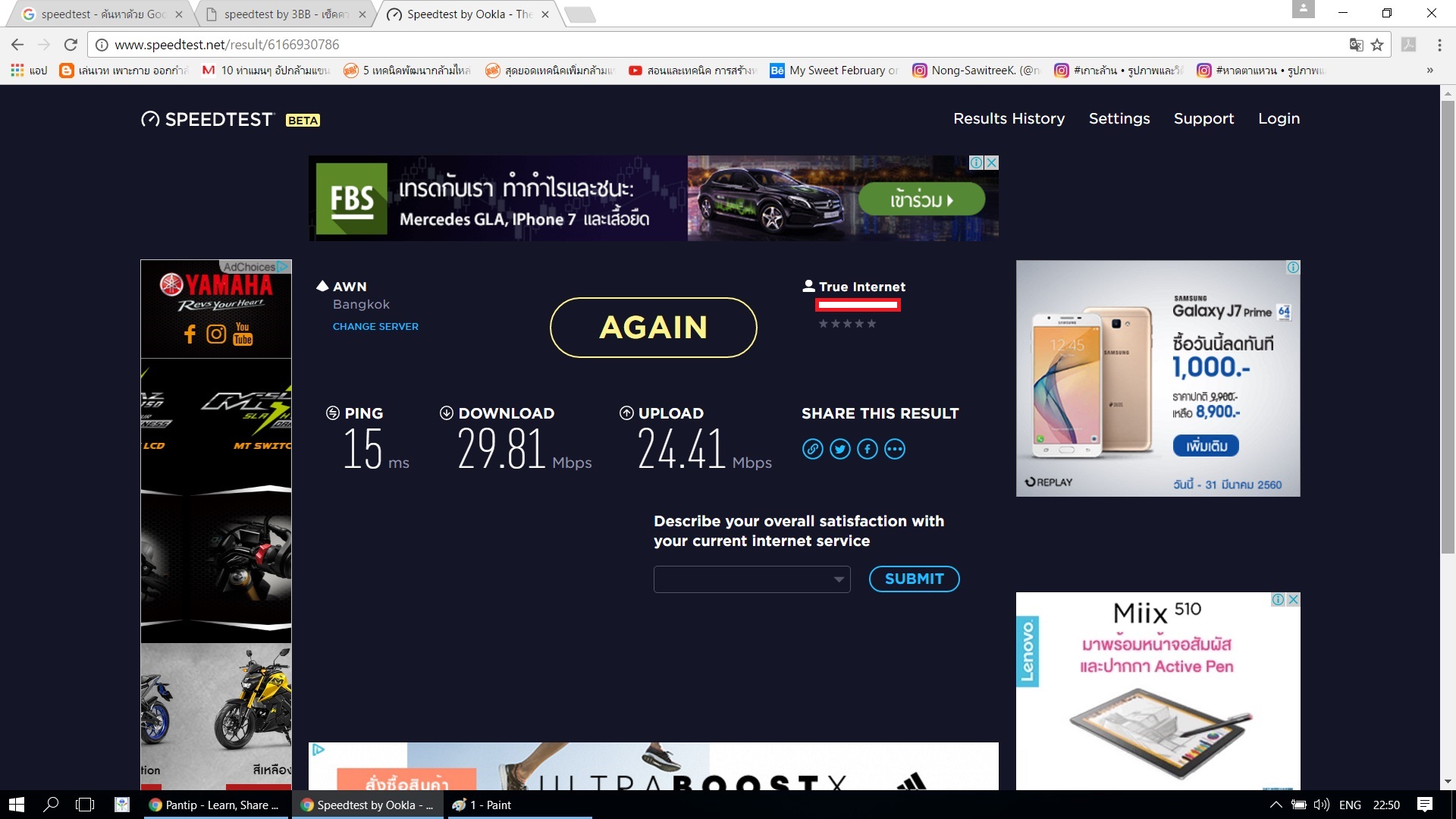This screenshot has width=1456, height=819.
Task: Click the Yamaha ad Instagram icon
Action: point(216,334)
